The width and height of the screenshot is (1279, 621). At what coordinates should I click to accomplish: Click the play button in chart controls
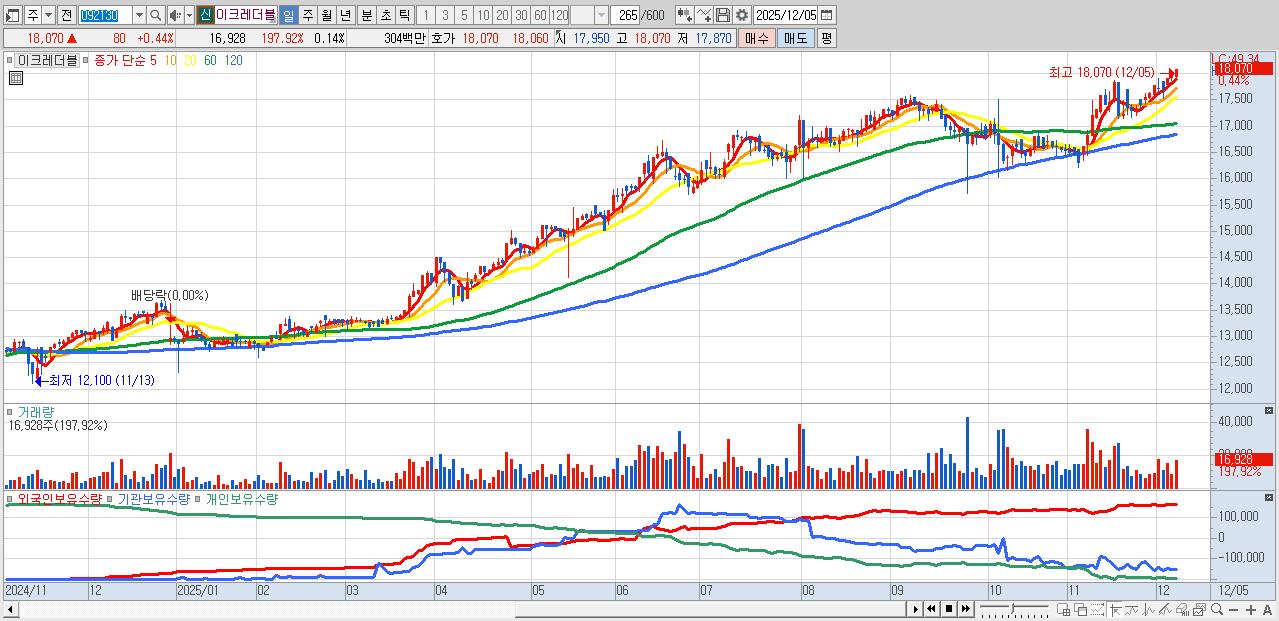(915, 609)
